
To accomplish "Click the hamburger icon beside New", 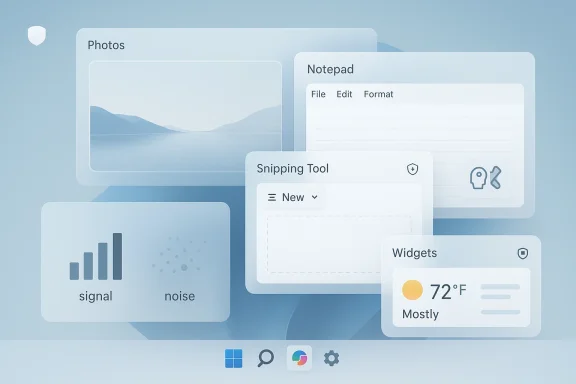I will [x=272, y=198].
